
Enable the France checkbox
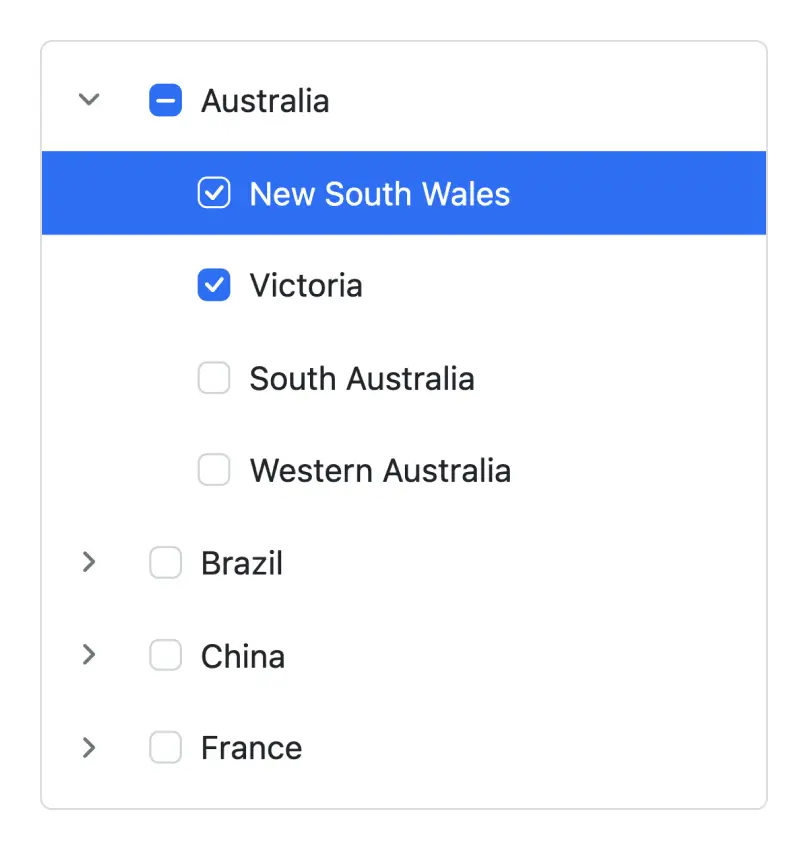166,747
